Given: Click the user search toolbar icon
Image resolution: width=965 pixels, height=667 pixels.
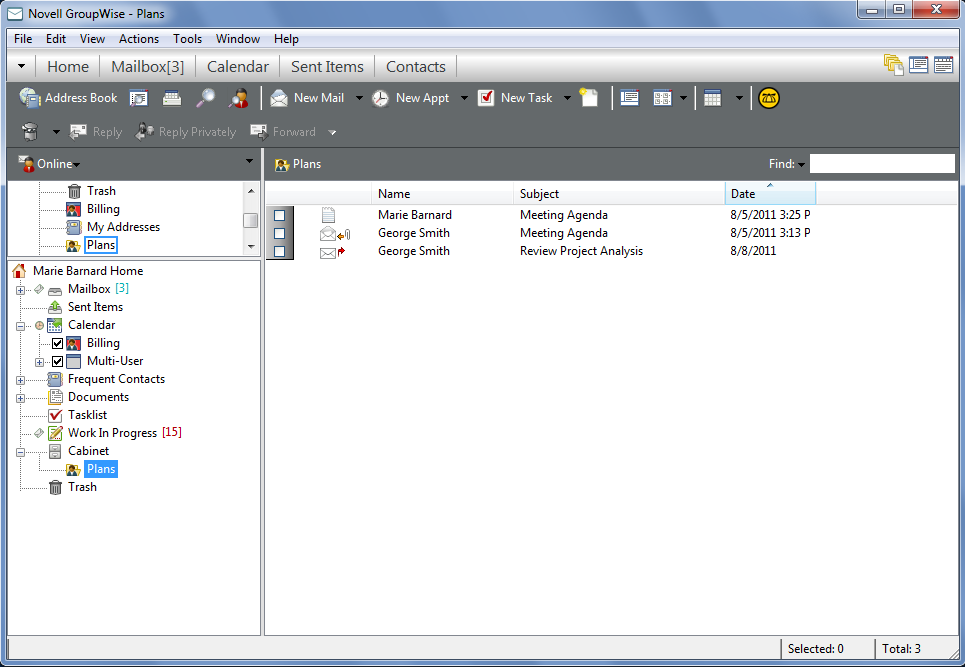Looking at the screenshot, I should click(x=238, y=98).
